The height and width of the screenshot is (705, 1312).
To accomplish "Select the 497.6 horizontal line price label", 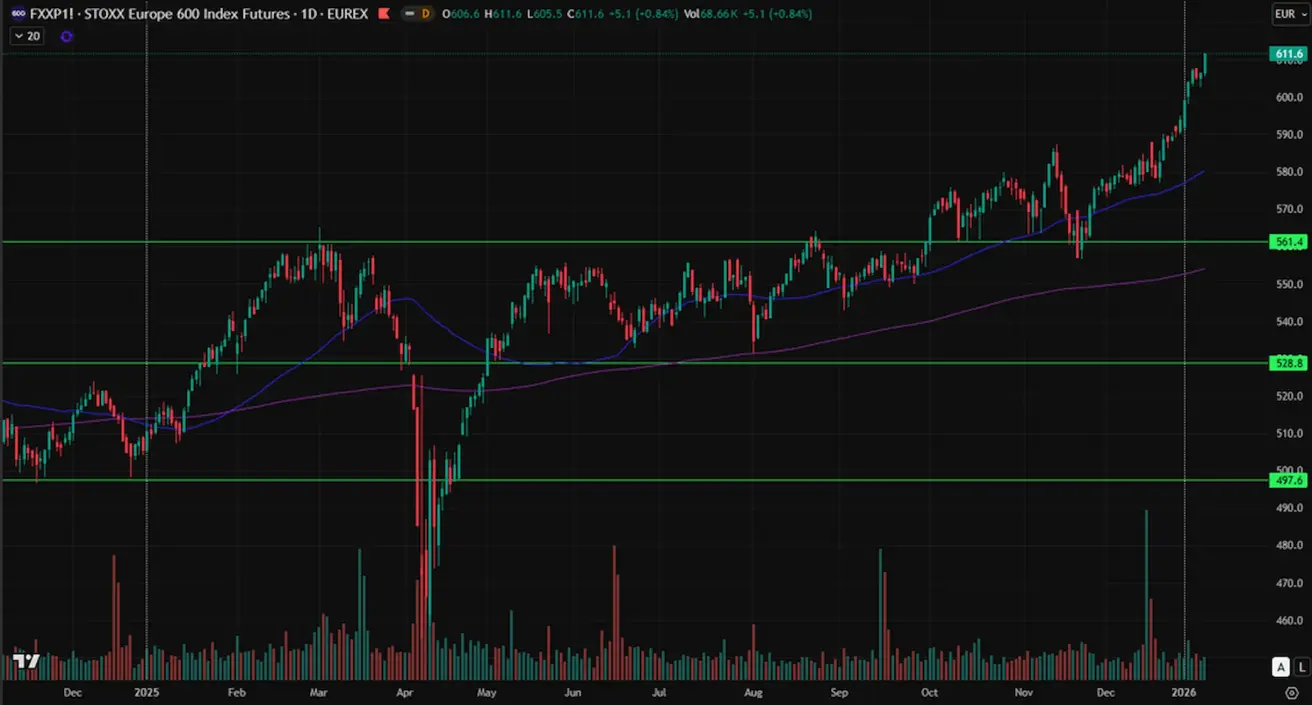I will tap(1286, 480).
